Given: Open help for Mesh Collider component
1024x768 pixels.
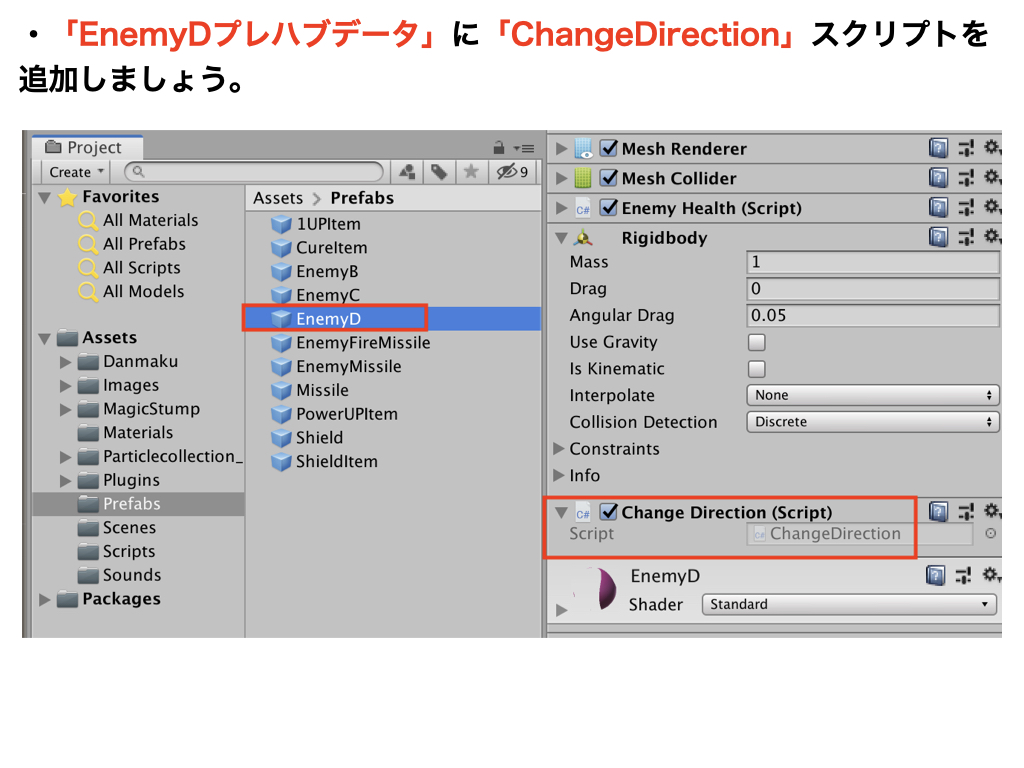Looking at the screenshot, I should click(x=938, y=178).
